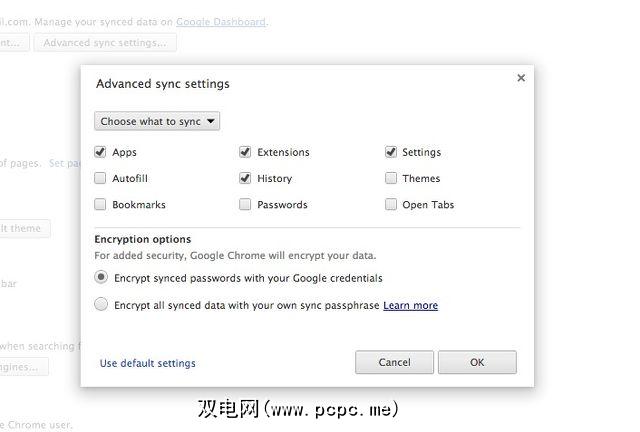This screenshot has height=432, width=640.
Task: Click the Choose what to sync arrow
Action: [x=211, y=122]
